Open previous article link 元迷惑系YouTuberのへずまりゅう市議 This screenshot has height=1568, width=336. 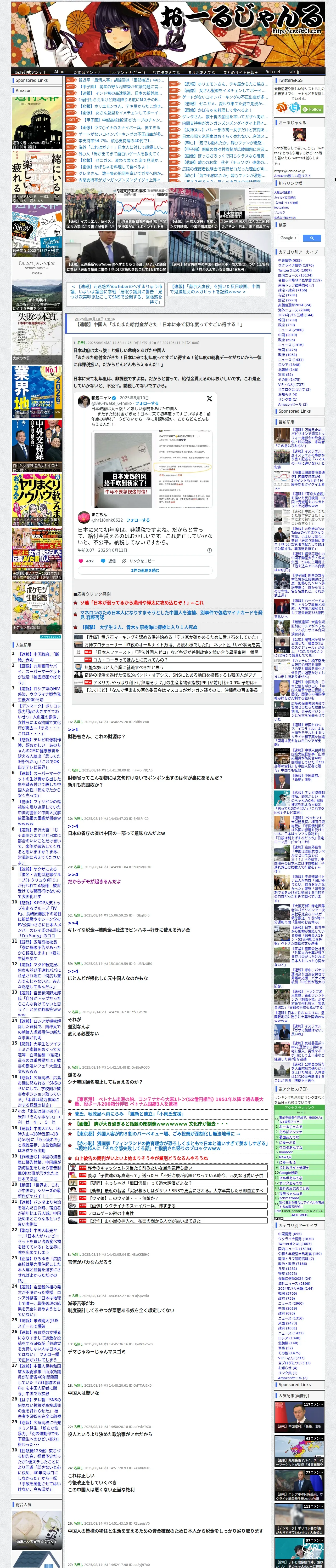[x=117, y=294]
